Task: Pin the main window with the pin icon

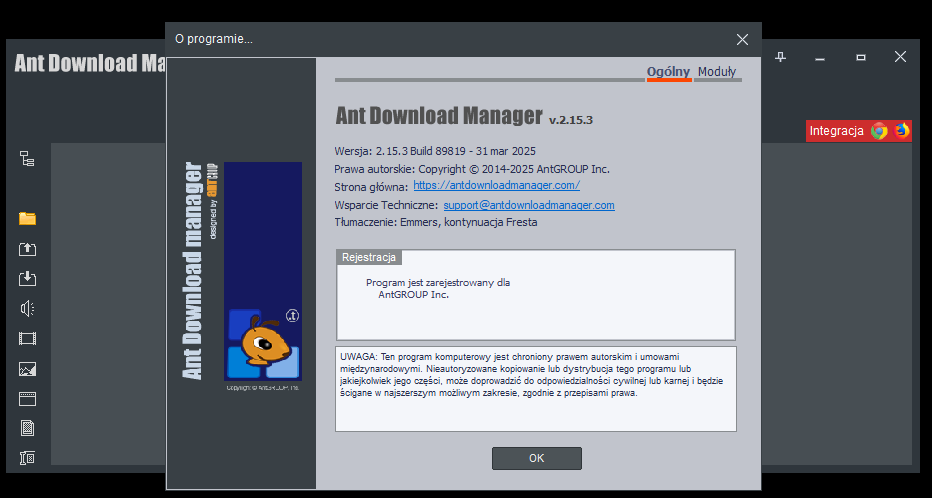Action: 781,57
